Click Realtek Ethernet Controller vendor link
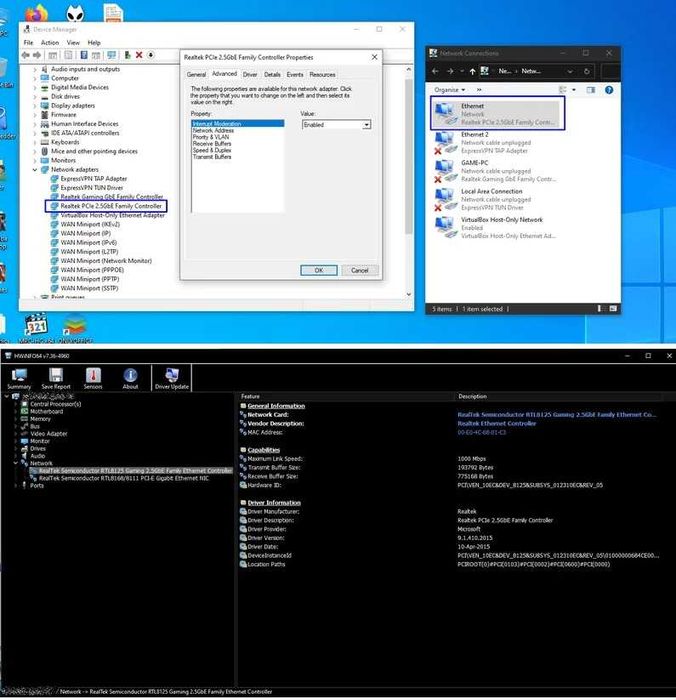The height and width of the screenshot is (700, 676). point(497,424)
